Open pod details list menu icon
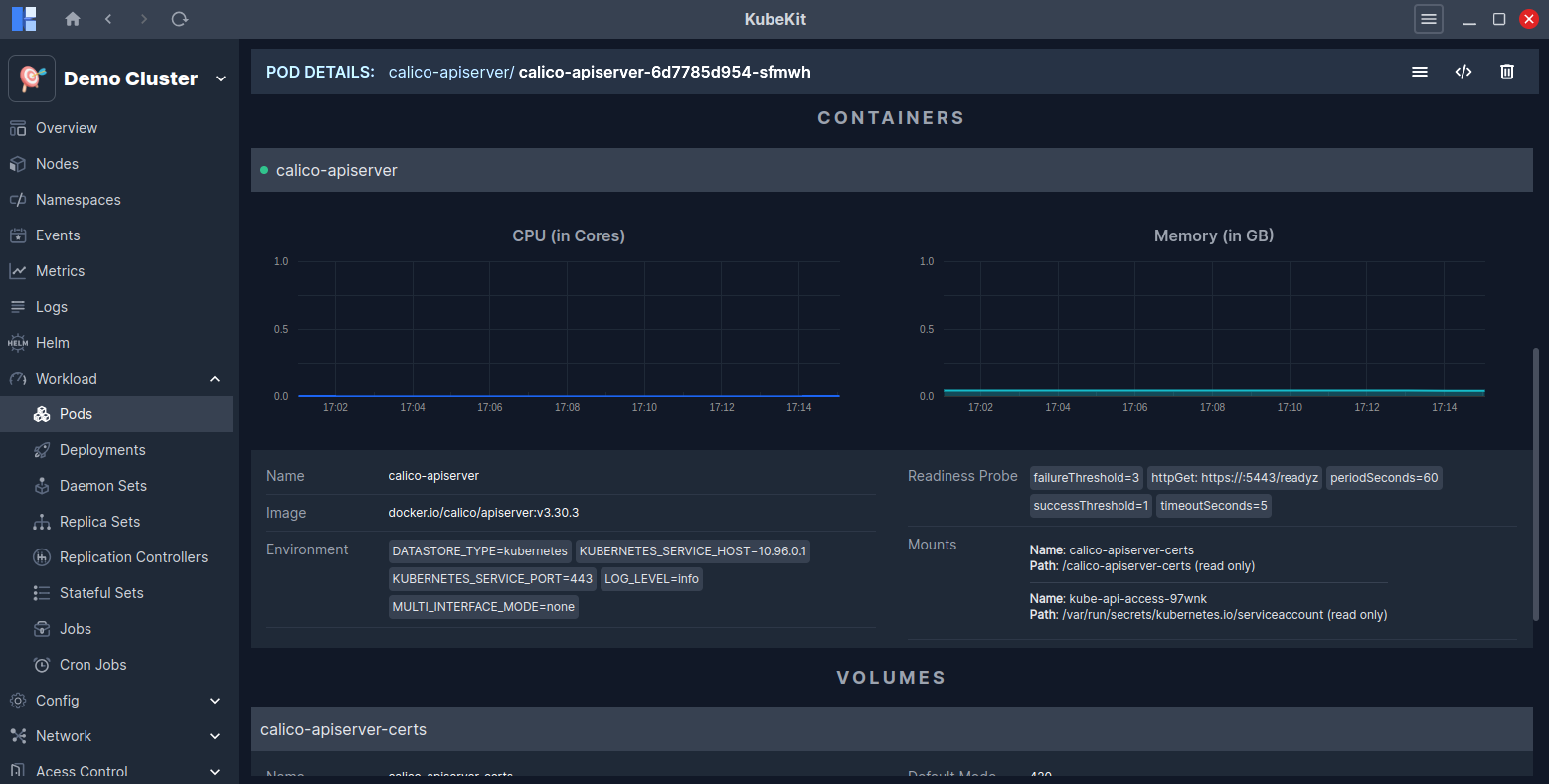The image size is (1549, 784). pyautogui.click(x=1419, y=72)
